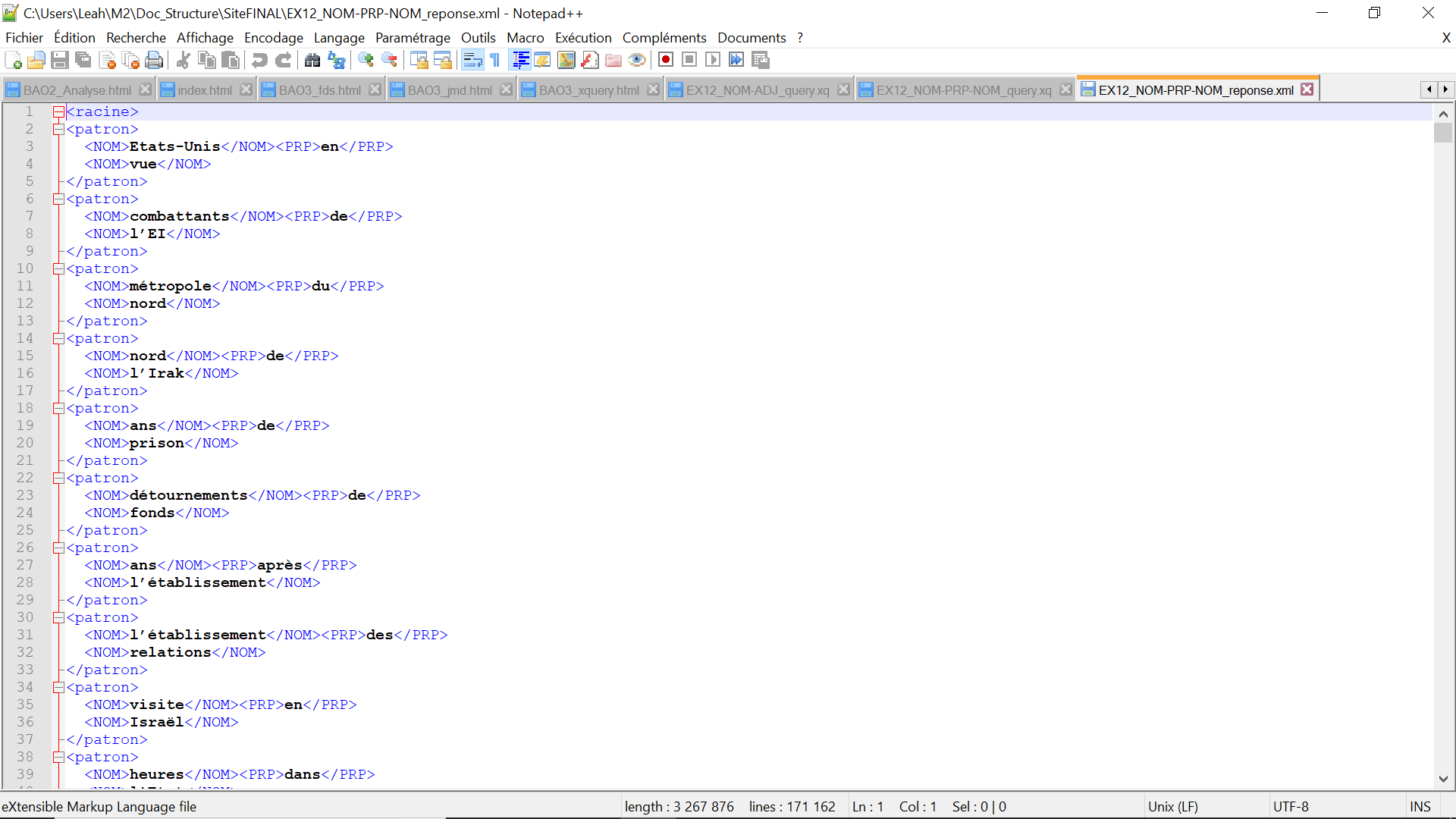The width and height of the screenshot is (1456, 819).
Task: Collapse the patron fold on line 14
Action: [x=58, y=339]
